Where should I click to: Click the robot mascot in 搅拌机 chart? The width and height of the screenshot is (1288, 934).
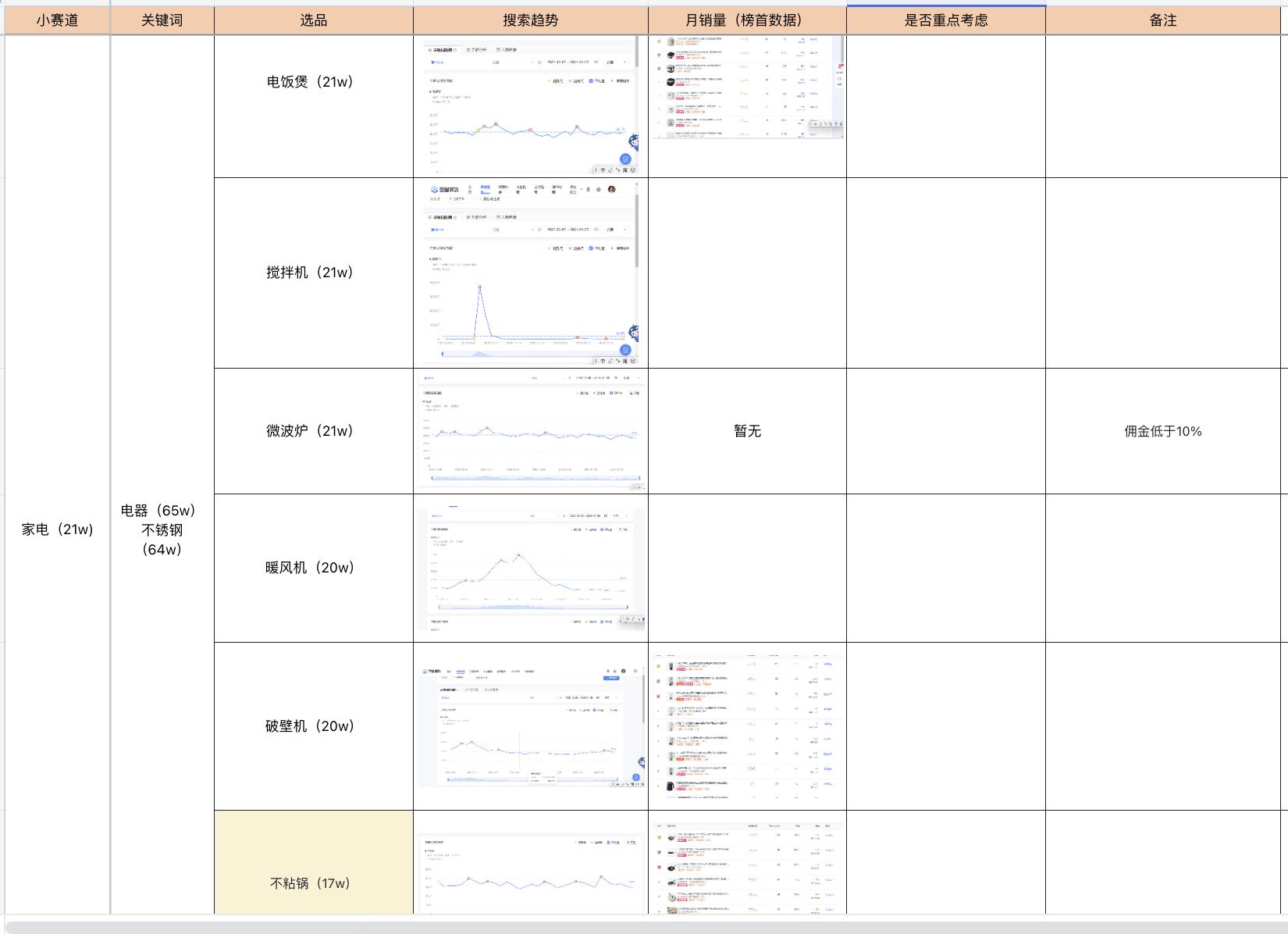click(634, 334)
